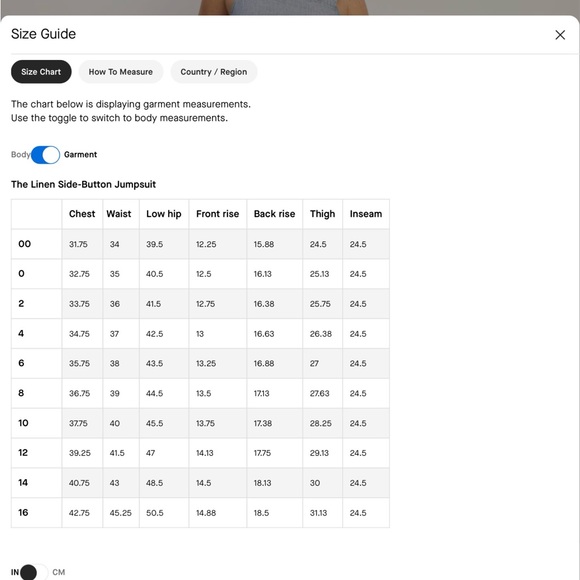The width and height of the screenshot is (580, 580).
Task: Select the Size Chart tab
Action: (x=41, y=72)
